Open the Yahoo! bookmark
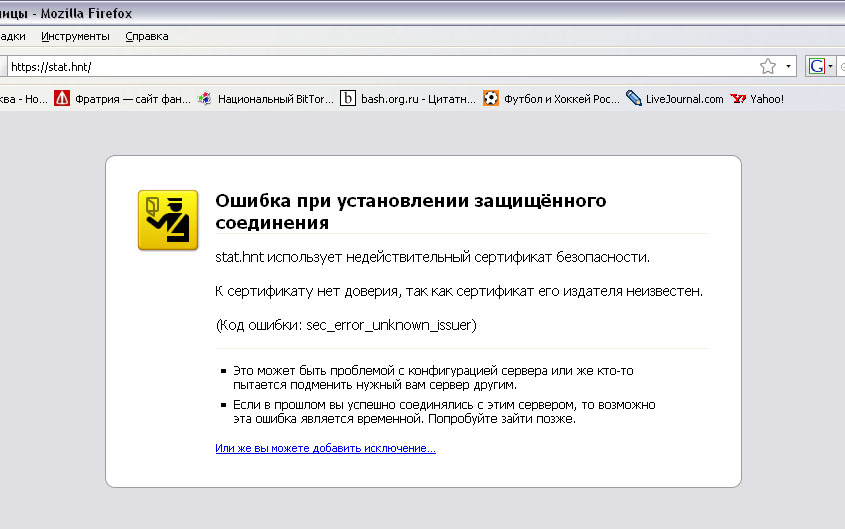The height and width of the screenshot is (529, 845). pos(766,99)
